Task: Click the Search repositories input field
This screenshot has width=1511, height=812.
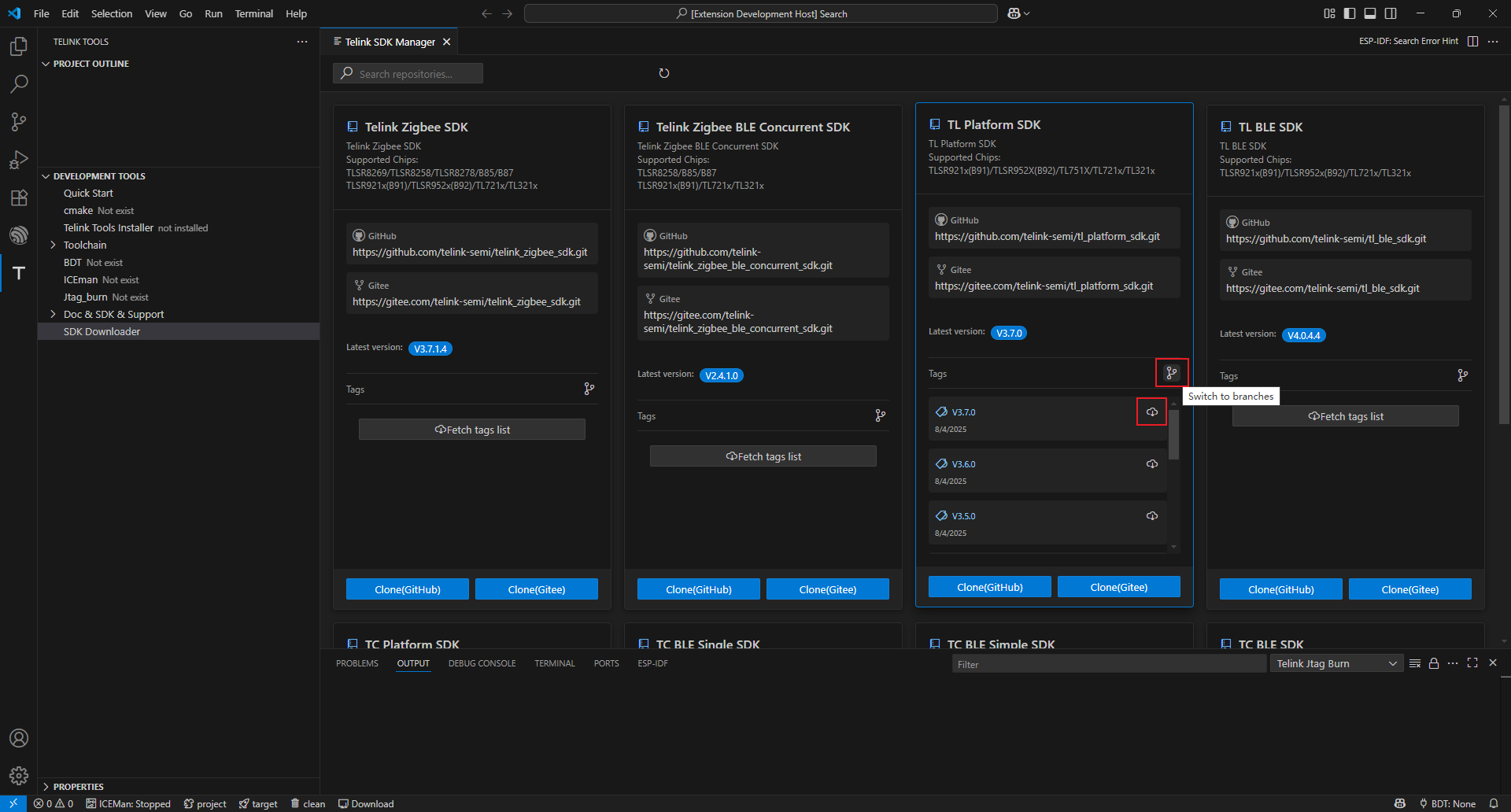Action: point(409,74)
